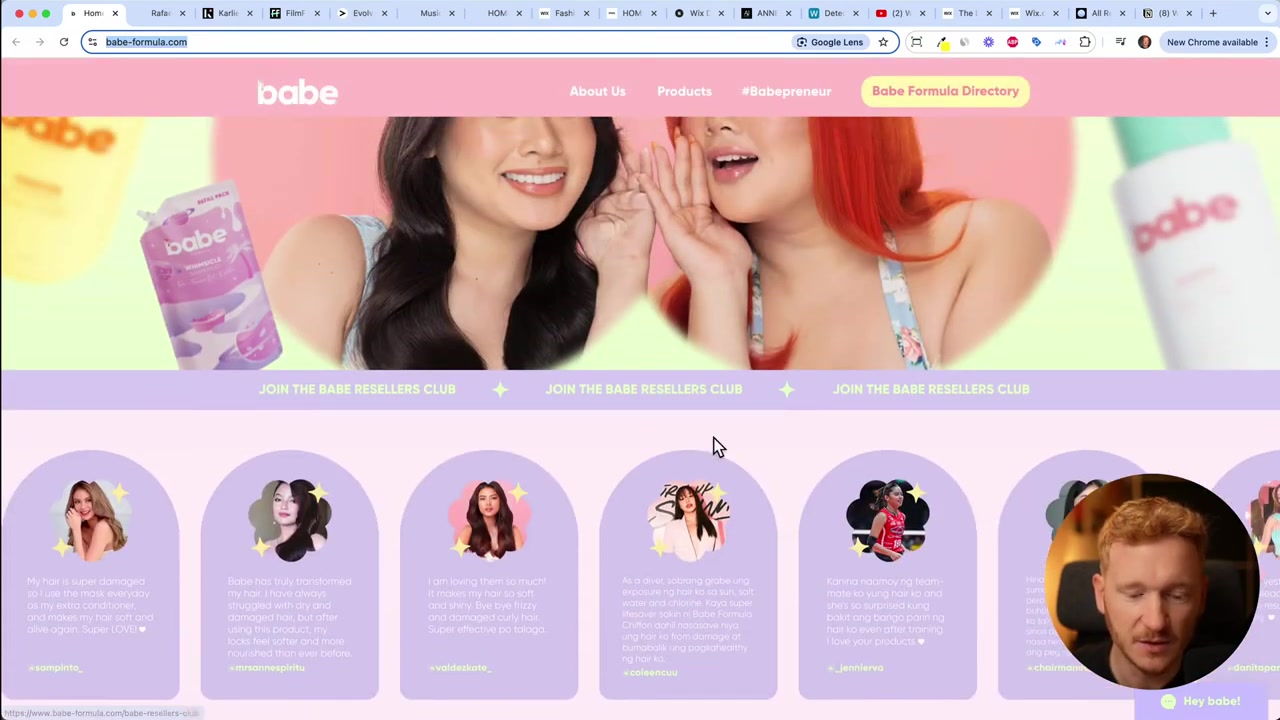Open the About Us page
The width and height of the screenshot is (1280, 720).
coord(598,91)
